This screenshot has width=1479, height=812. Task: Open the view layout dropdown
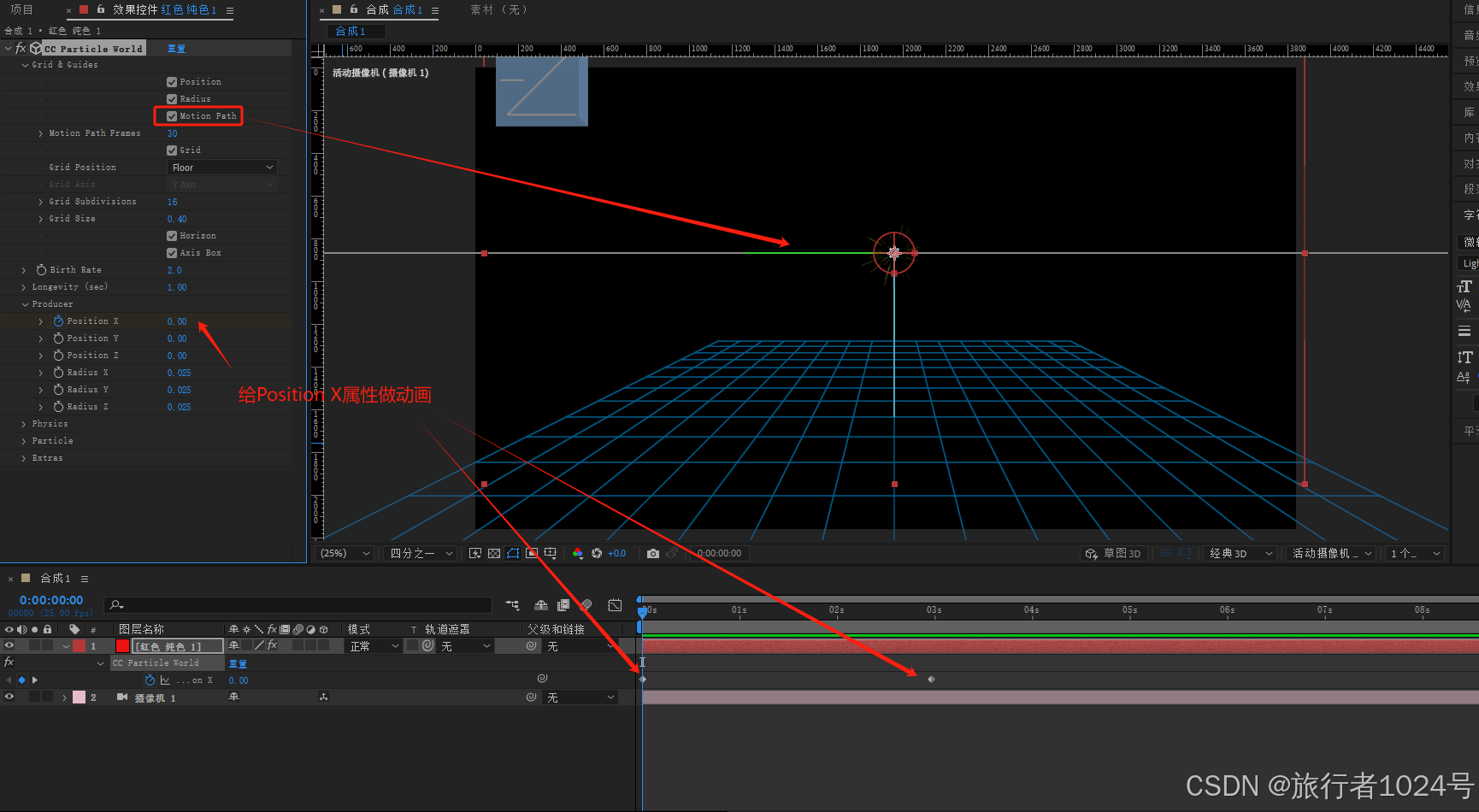pos(1415,554)
